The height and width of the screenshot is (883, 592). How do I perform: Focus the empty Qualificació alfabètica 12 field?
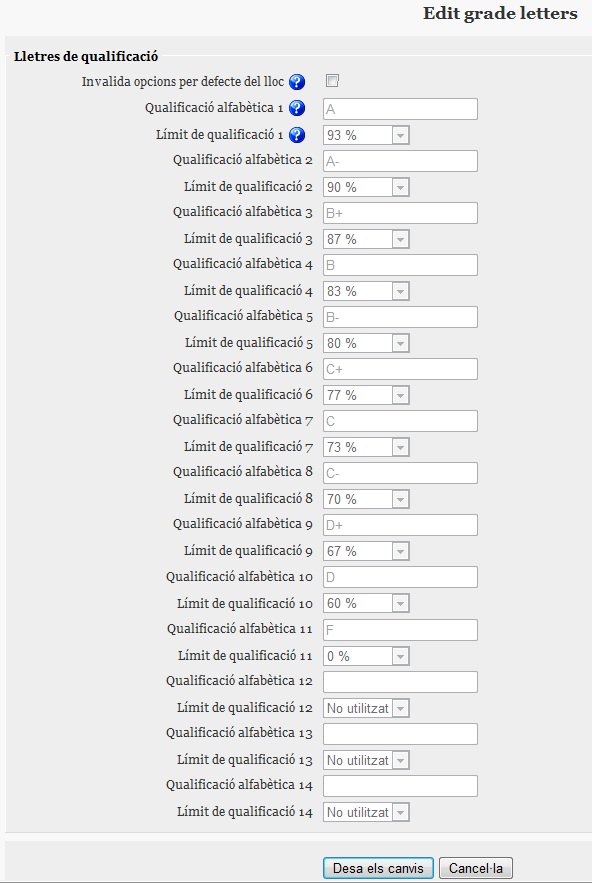click(x=400, y=682)
